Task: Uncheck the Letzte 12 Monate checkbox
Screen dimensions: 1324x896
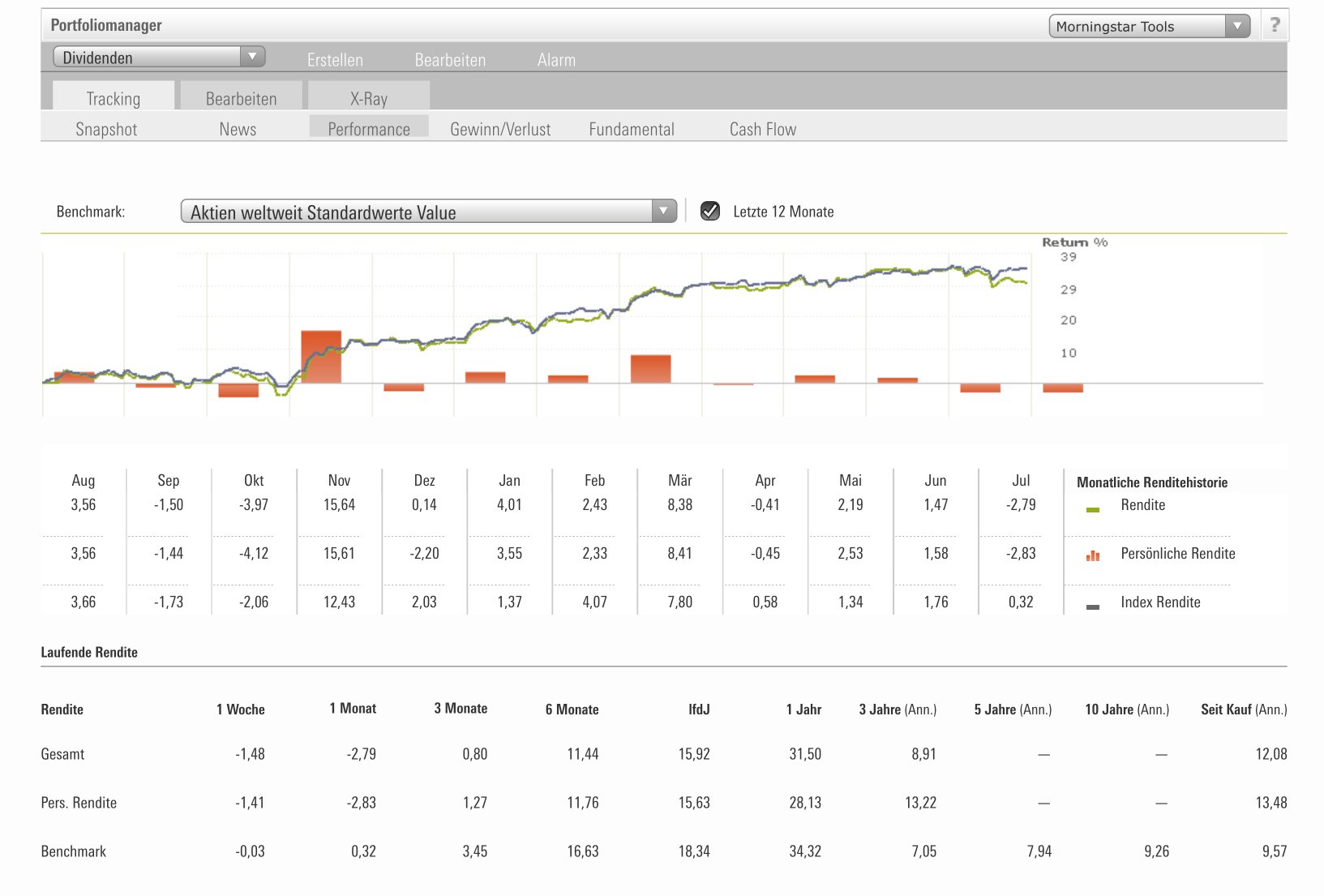Action: pyautogui.click(x=710, y=212)
